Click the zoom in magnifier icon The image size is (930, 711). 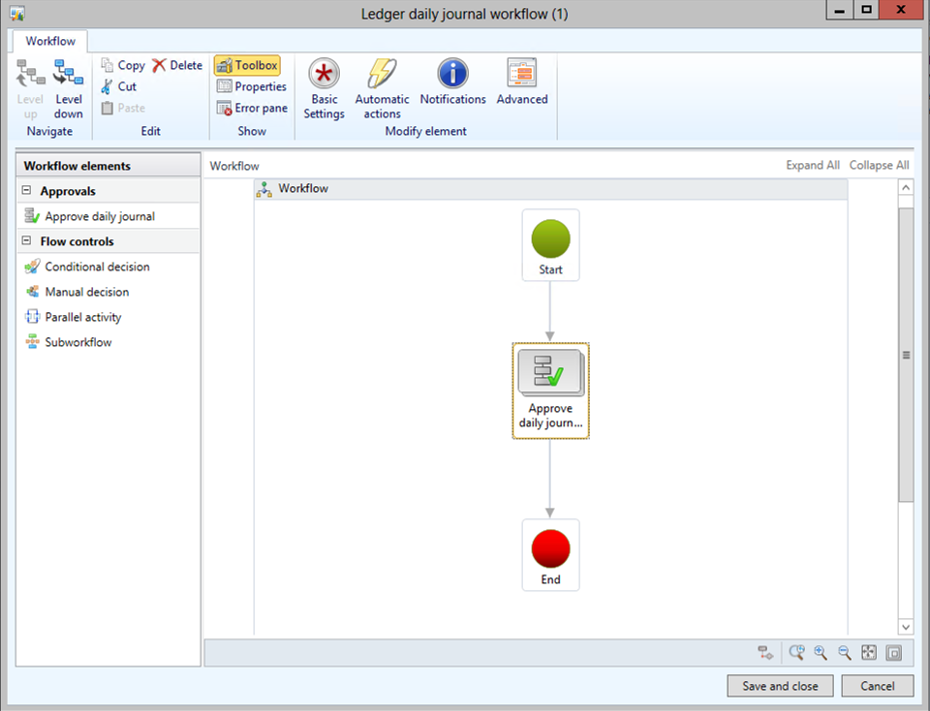click(x=820, y=653)
